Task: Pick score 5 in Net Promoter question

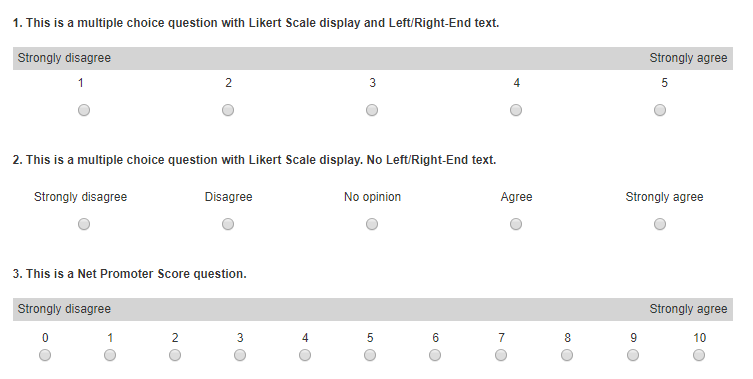Action: click(370, 355)
